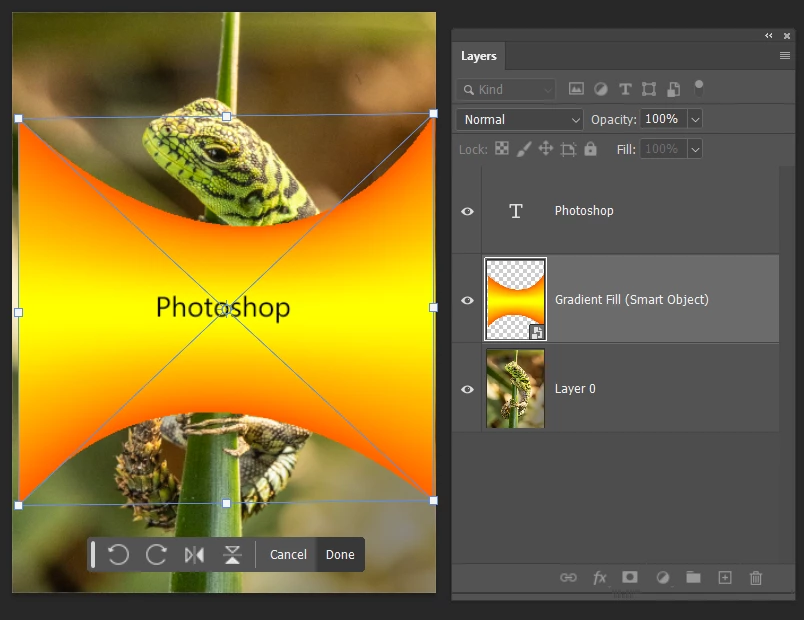Rotate 90 degrees counter-clockwise in transform bar
The image size is (804, 620).
click(x=118, y=554)
